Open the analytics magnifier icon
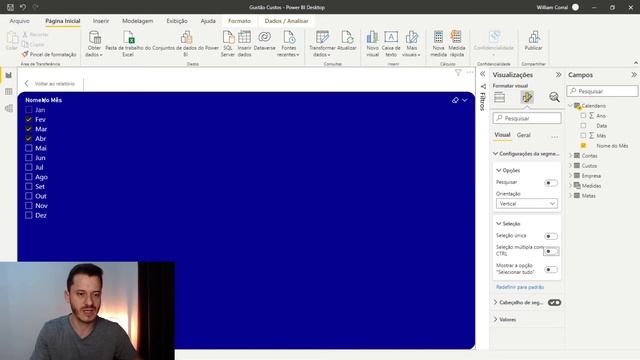640x360 pixels. (554, 97)
